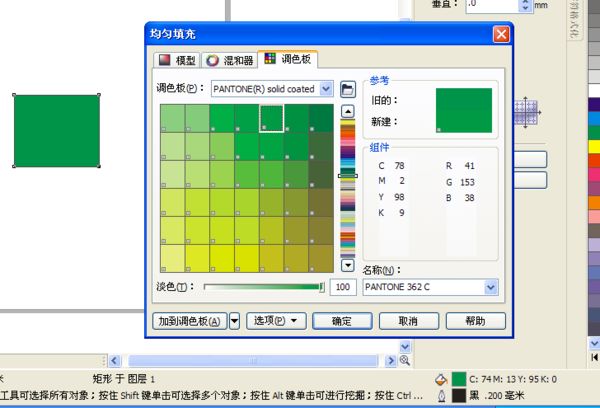Select the highlighted PANTONE 362 C swatch
Viewport: 600px width, 408px height.
272,118
